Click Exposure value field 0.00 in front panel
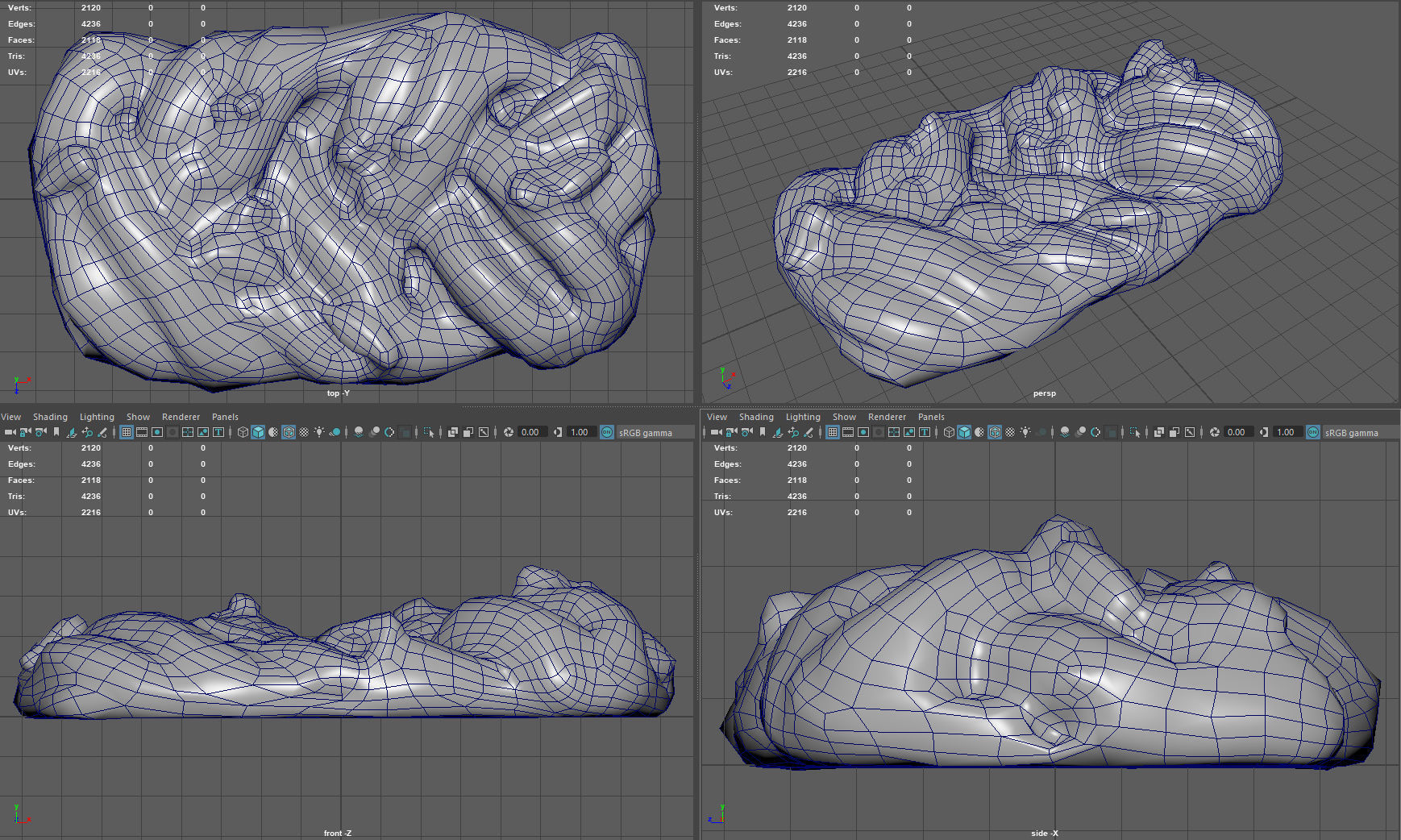 point(533,432)
